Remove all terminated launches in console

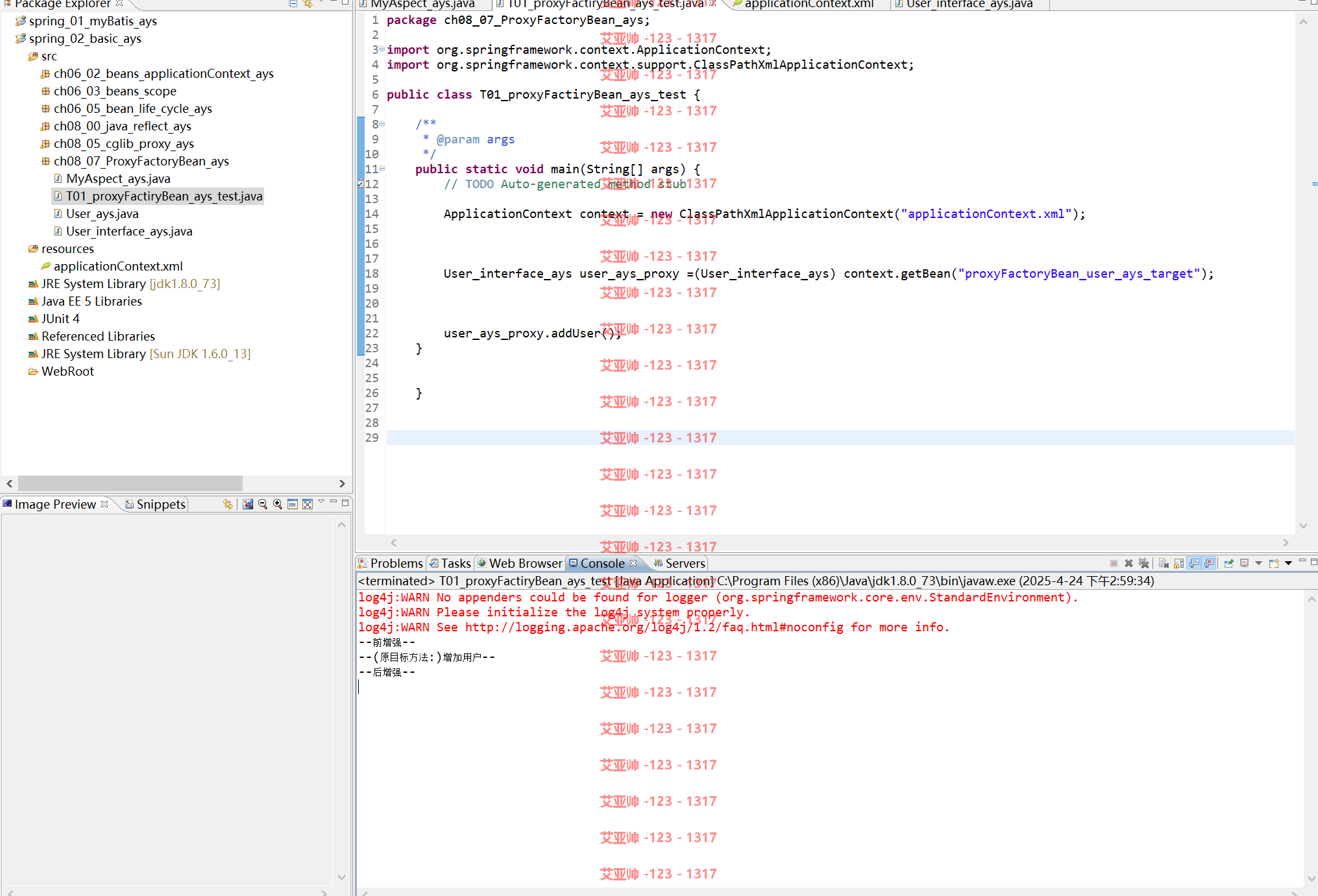tap(1144, 563)
